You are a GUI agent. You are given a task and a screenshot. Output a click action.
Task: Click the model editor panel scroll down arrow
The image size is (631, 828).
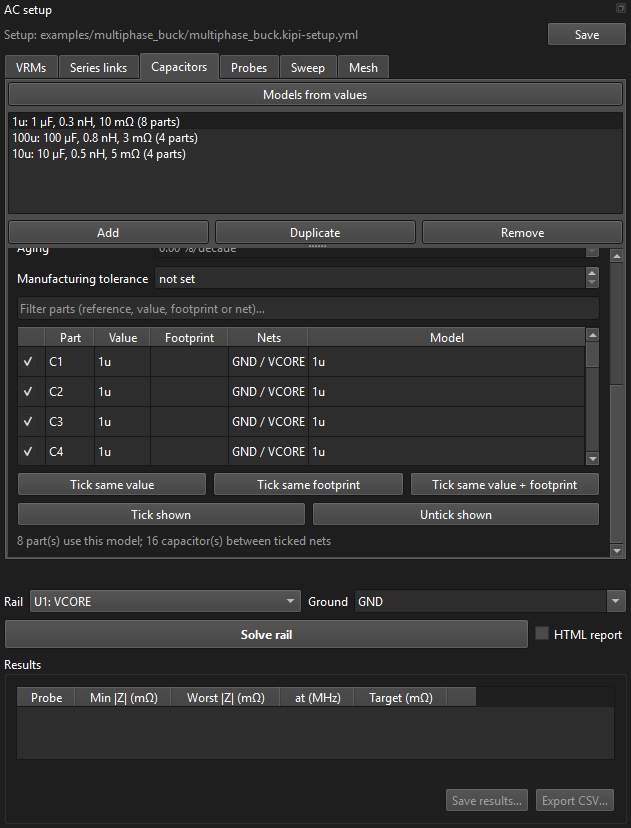tap(616, 550)
